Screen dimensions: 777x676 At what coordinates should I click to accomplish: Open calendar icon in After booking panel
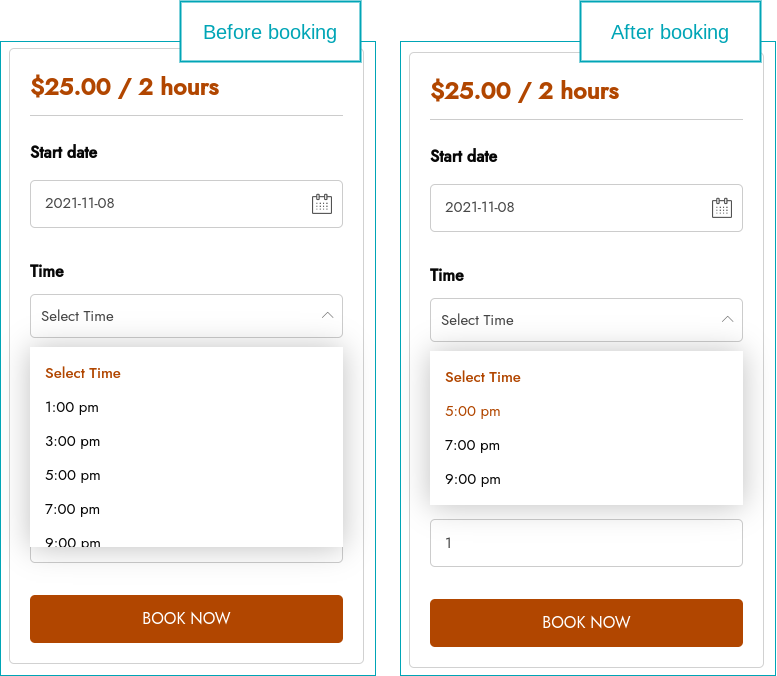pyautogui.click(x=722, y=208)
